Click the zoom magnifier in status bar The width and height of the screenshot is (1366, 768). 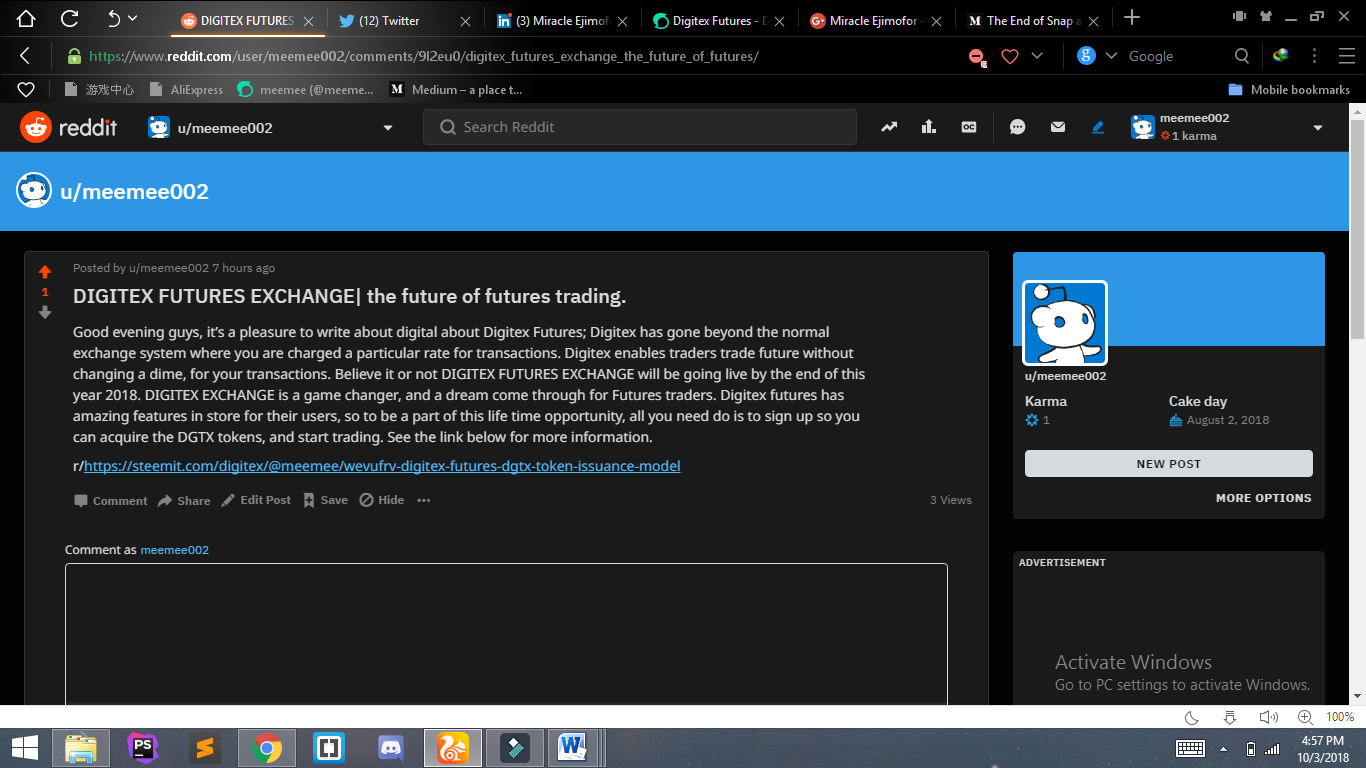point(1305,717)
